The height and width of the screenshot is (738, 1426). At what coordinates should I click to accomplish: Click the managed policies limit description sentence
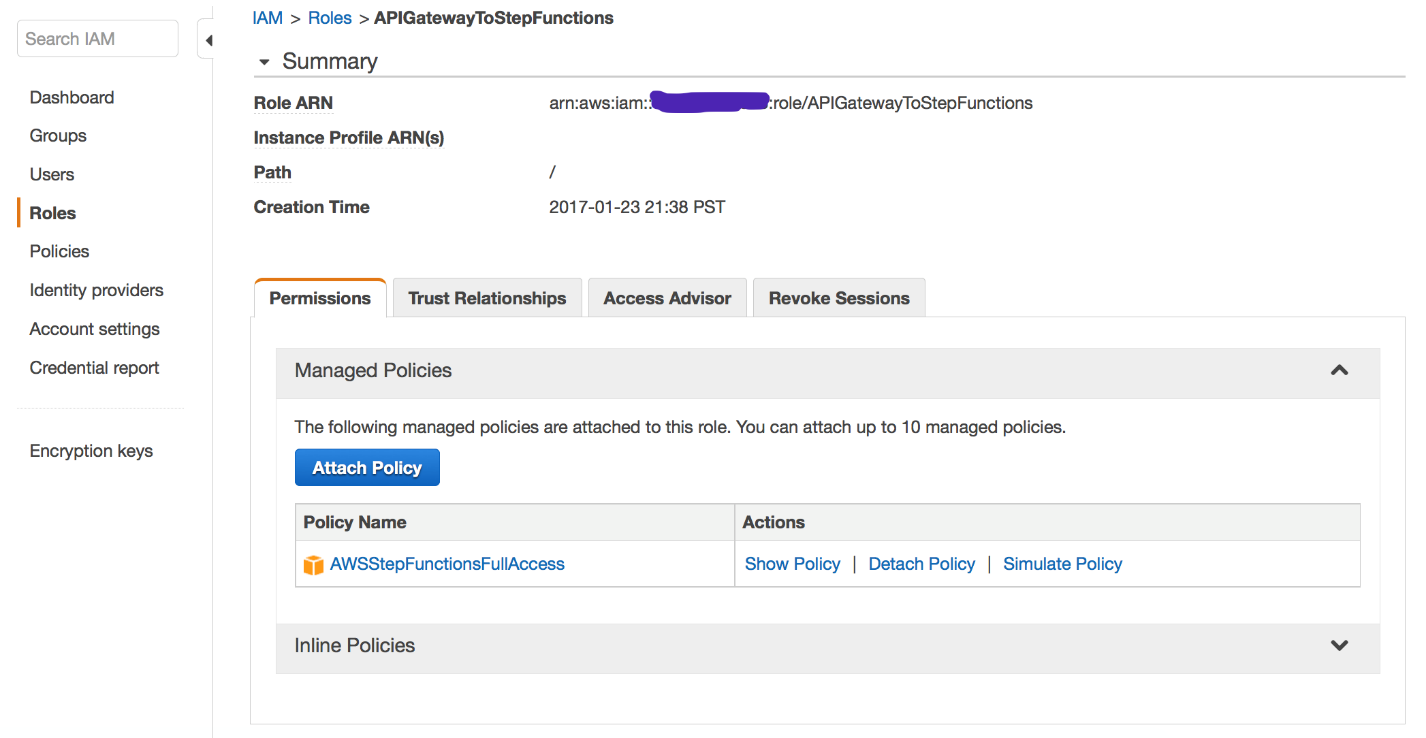(x=680, y=427)
